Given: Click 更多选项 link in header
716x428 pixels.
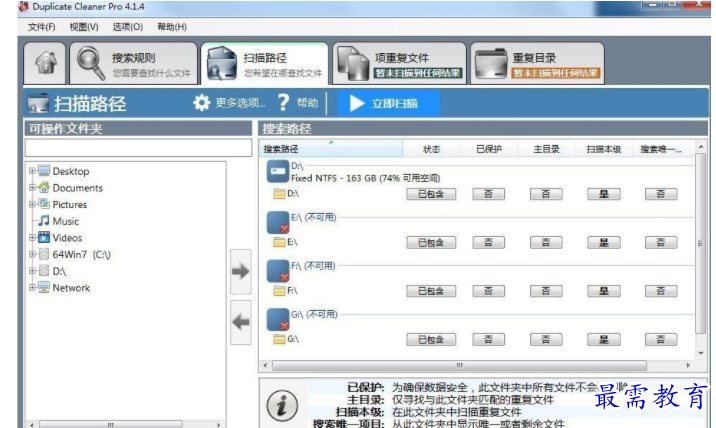Looking at the screenshot, I should [x=240, y=103].
